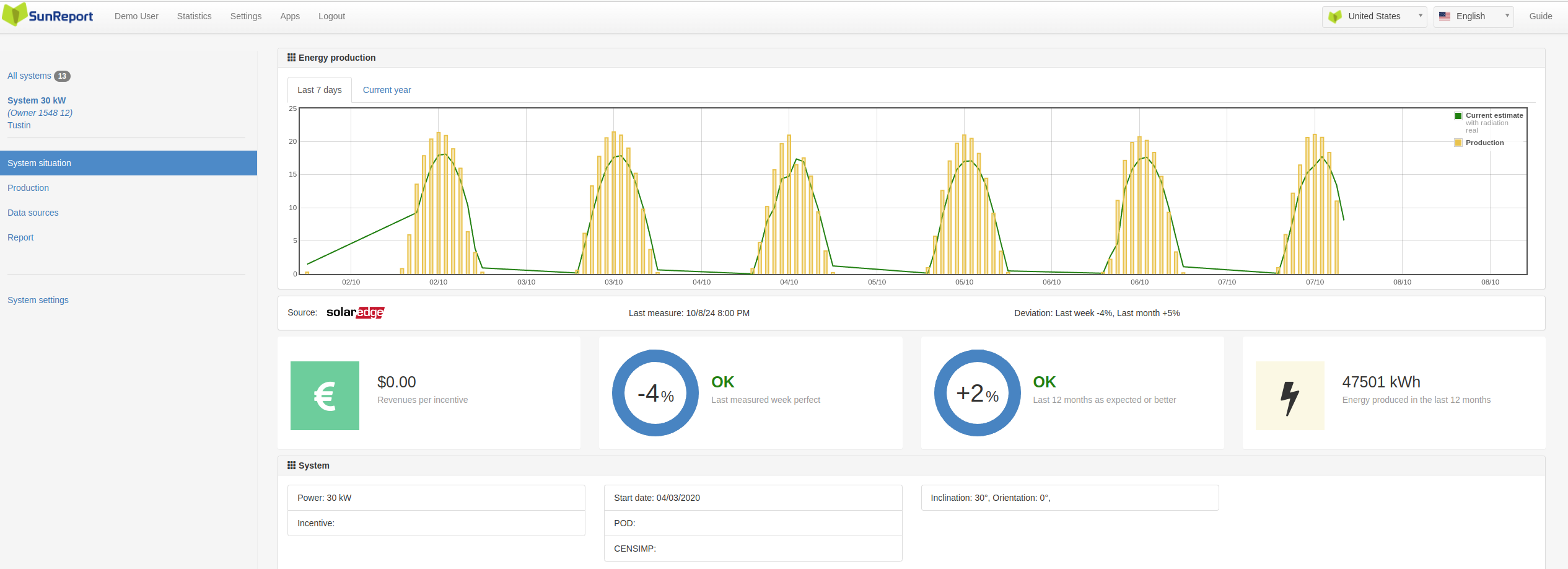Open Apps in the top navigation
This screenshot has width=1568, height=569.
point(290,16)
